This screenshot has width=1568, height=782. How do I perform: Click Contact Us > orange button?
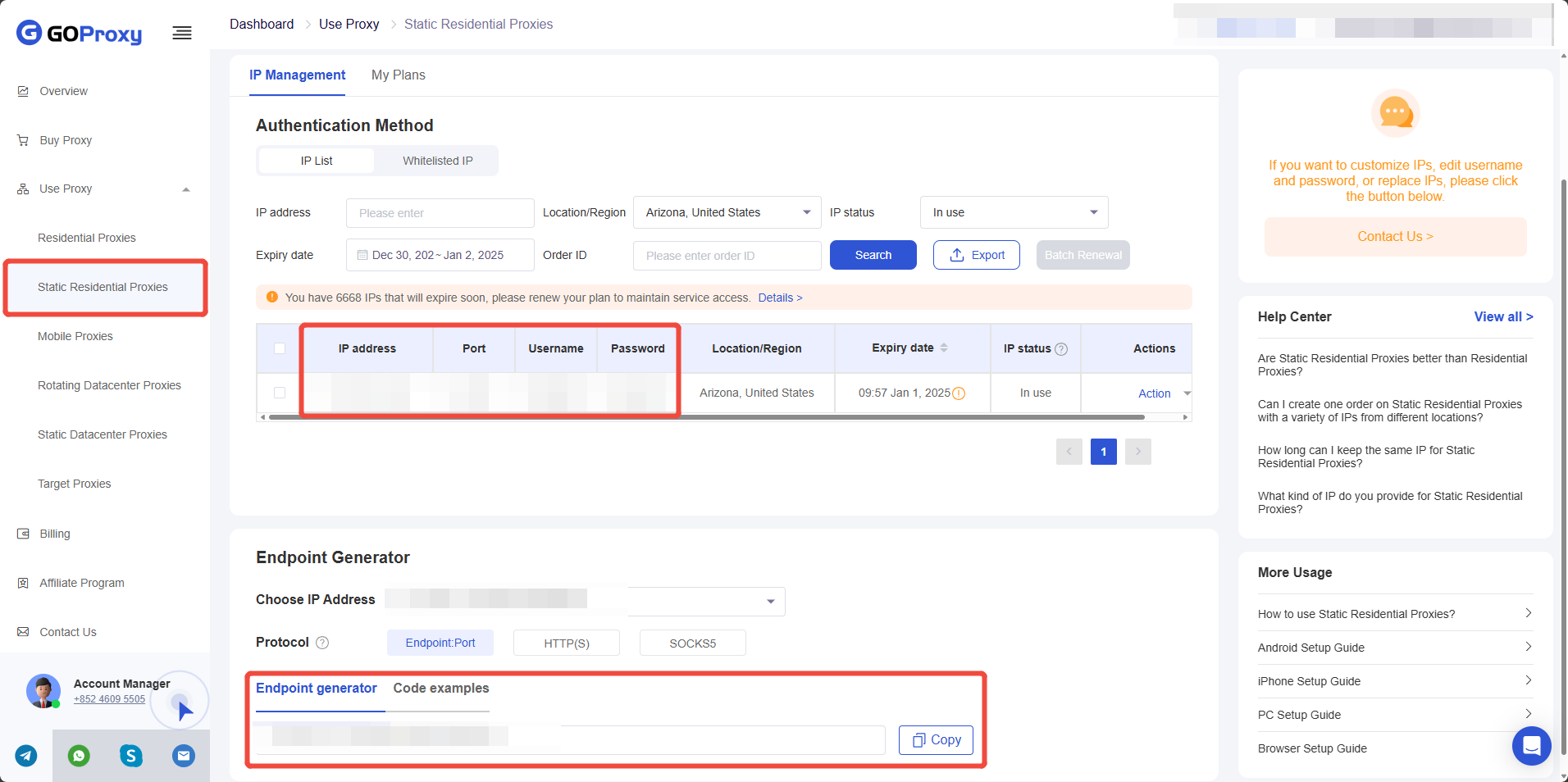pos(1396,236)
